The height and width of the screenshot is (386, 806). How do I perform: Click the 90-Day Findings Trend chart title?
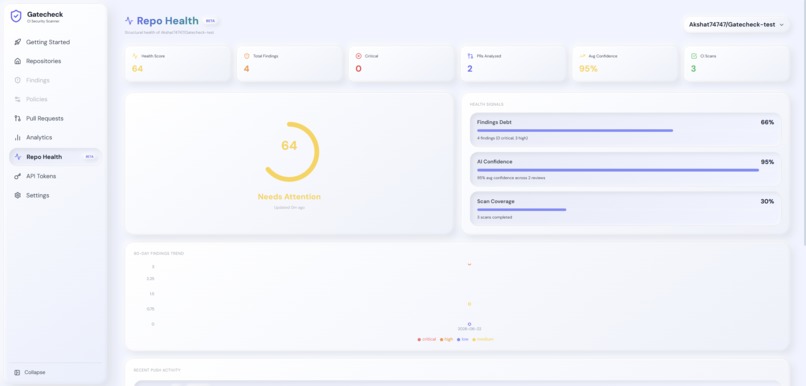tap(159, 253)
